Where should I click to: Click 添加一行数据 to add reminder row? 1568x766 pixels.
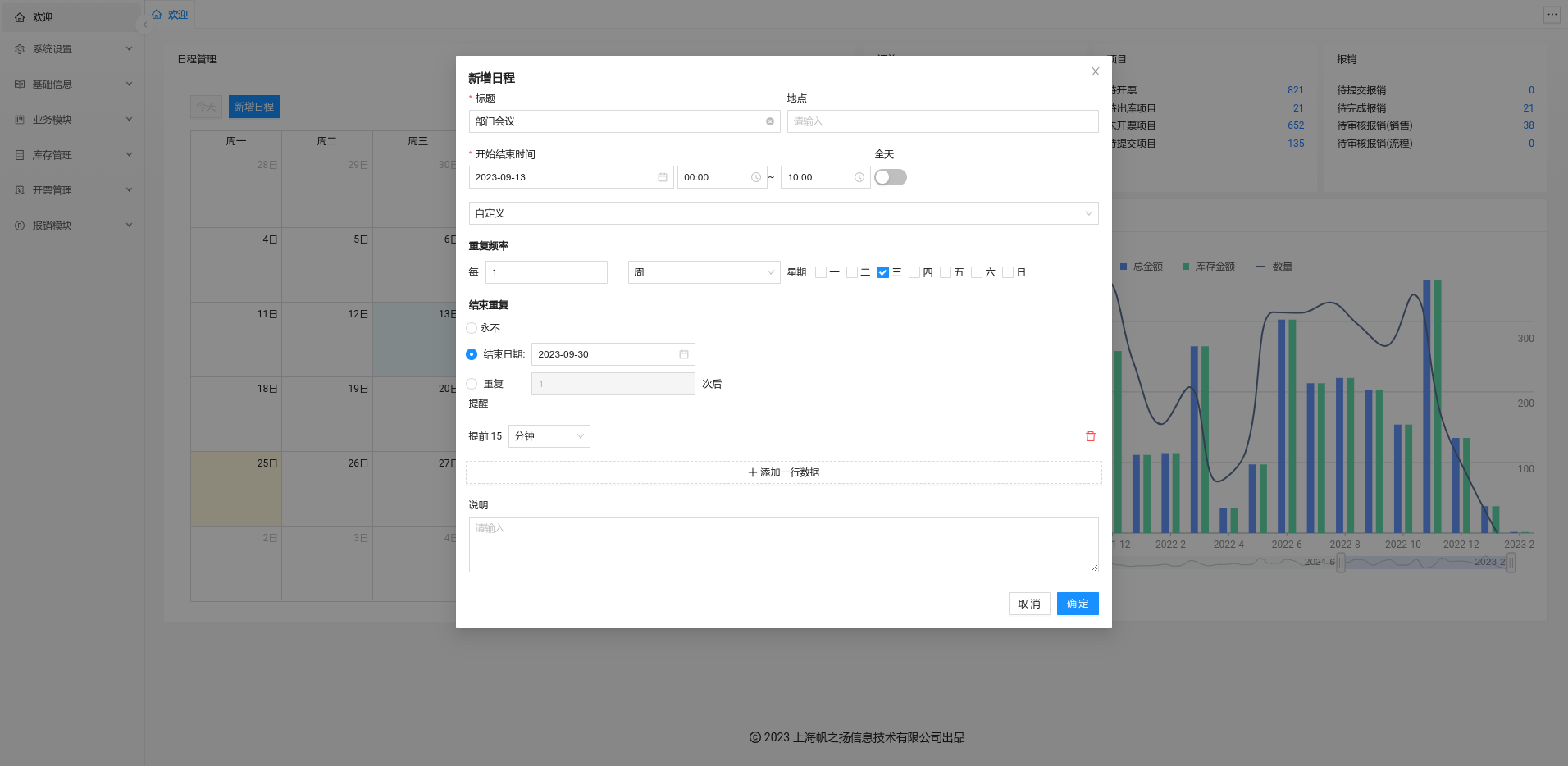click(784, 472)
